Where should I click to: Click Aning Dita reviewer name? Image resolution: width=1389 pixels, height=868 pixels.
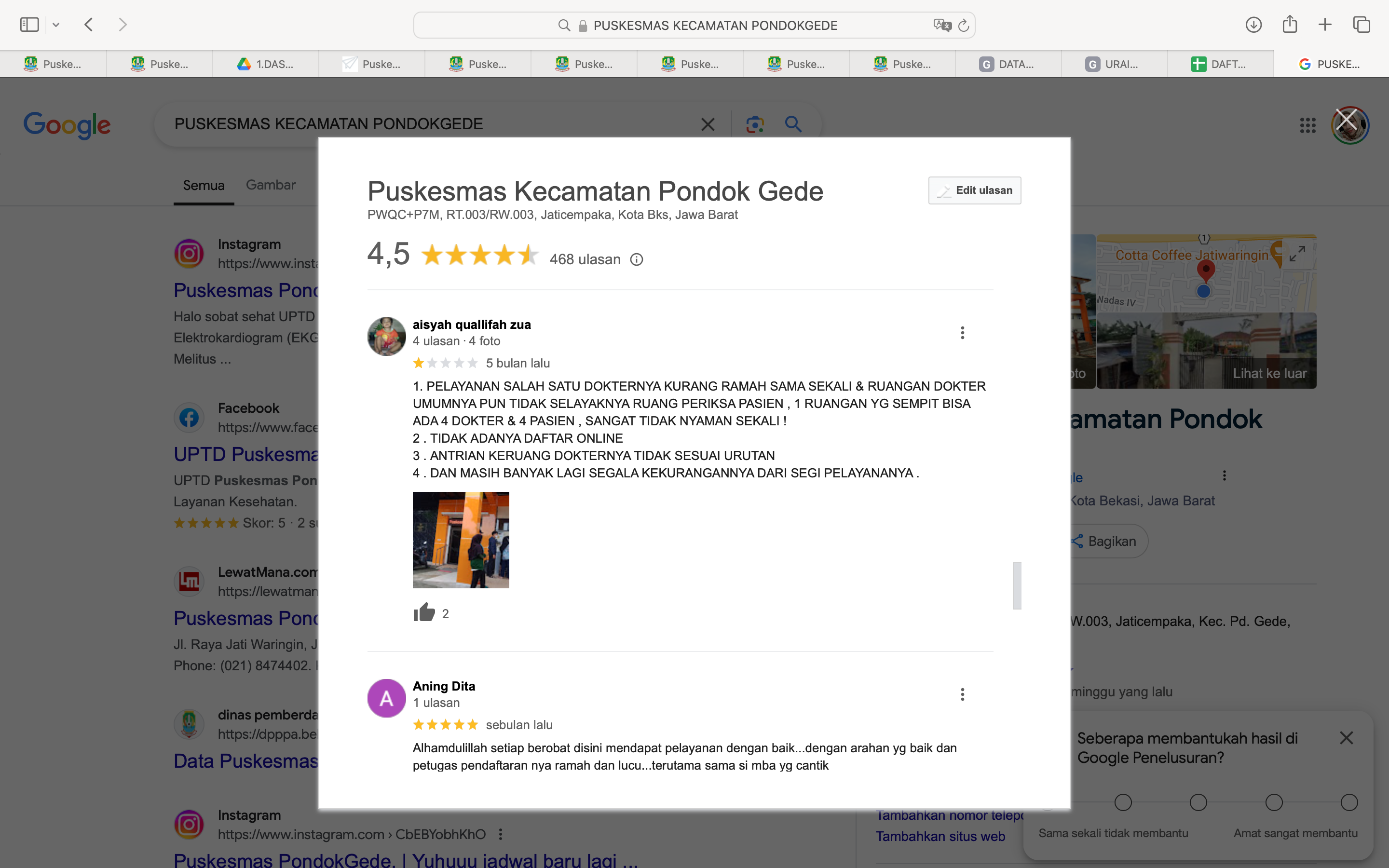444,686
